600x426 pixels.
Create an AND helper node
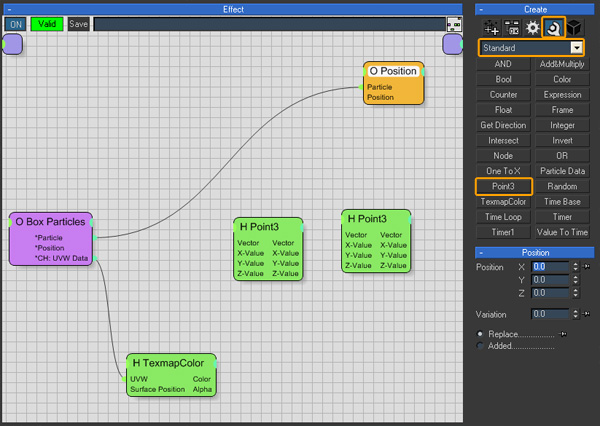pyautogui.click(x=503, y=64)
